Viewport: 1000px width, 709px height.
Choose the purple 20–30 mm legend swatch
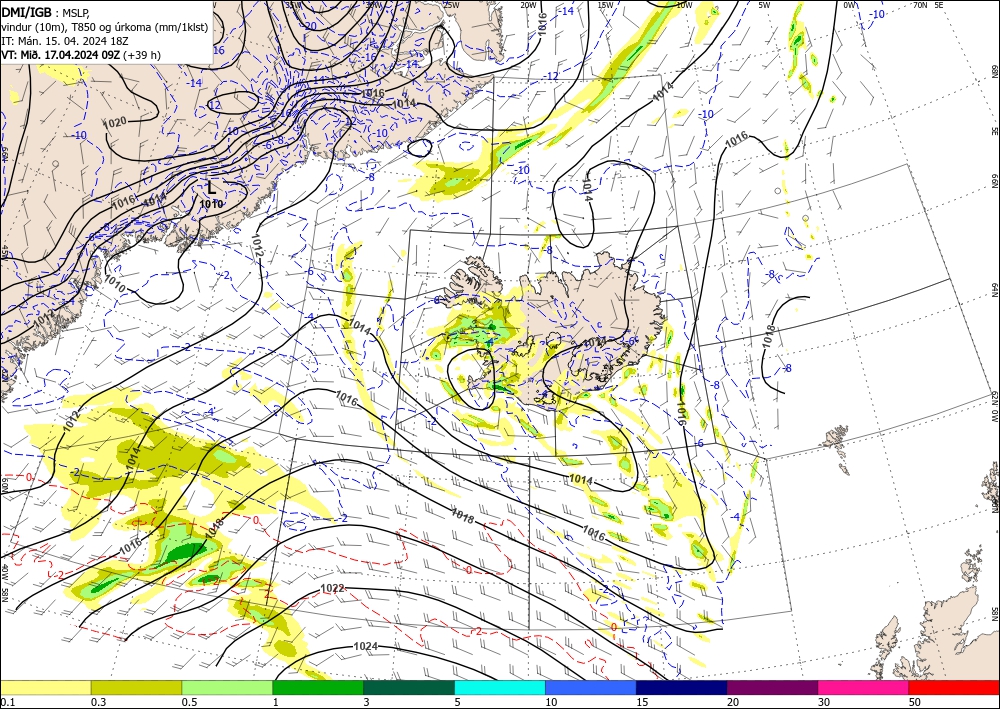click(x=772, y=687)
